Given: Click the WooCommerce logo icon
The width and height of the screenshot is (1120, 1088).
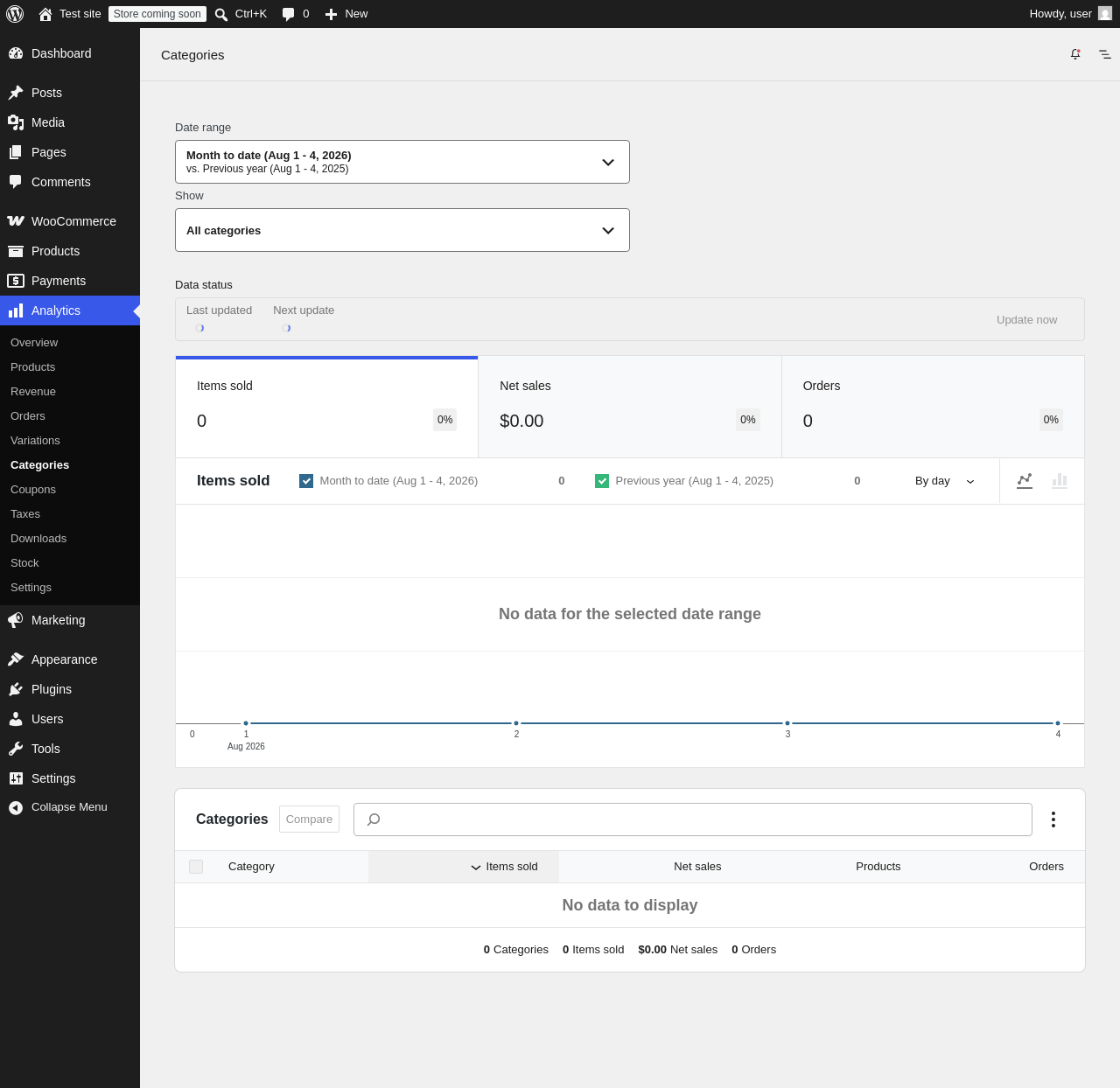Looking at the screenshot, I should pos(16,221).
